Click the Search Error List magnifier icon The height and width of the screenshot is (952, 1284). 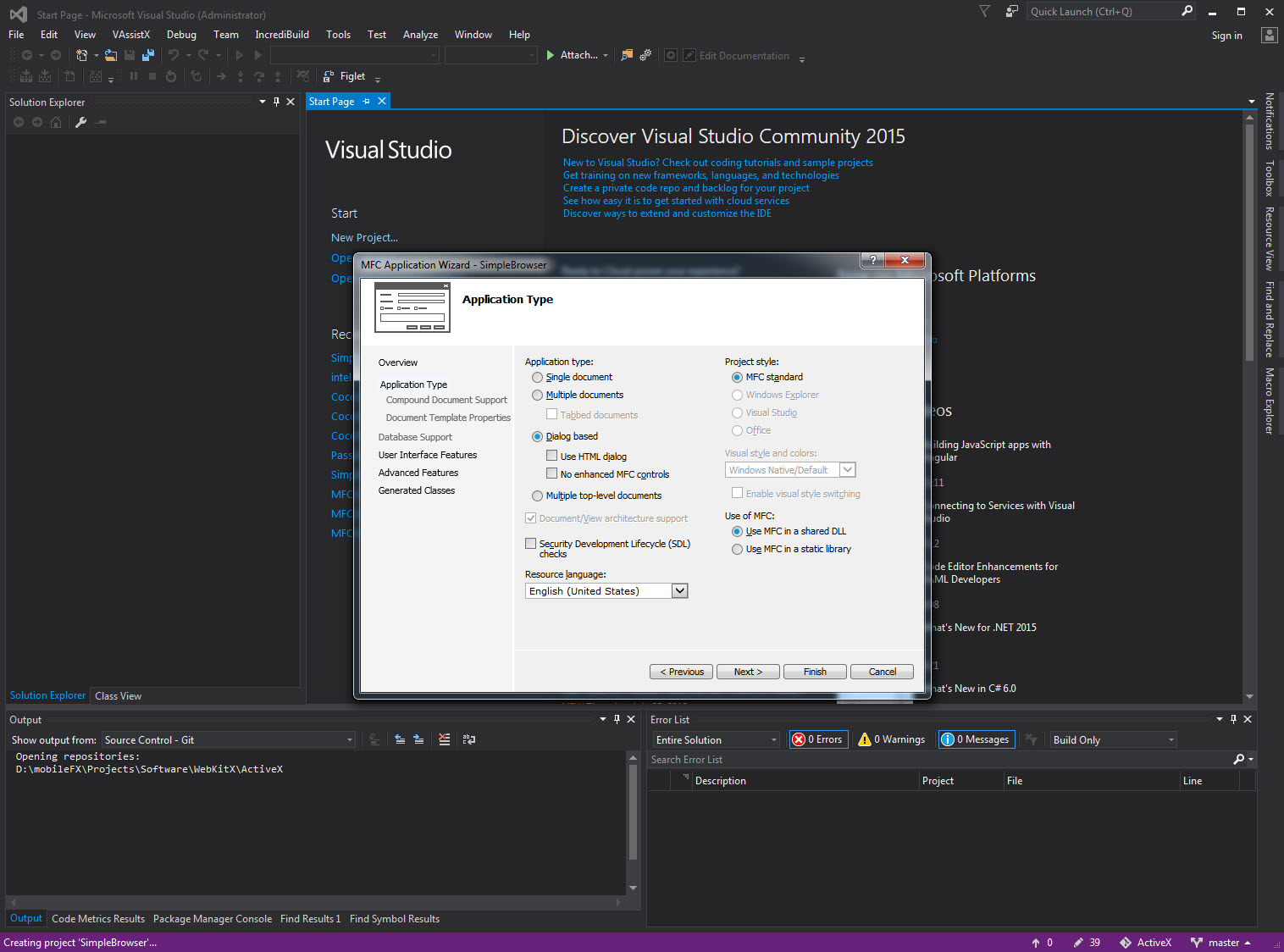point(1239,760)
